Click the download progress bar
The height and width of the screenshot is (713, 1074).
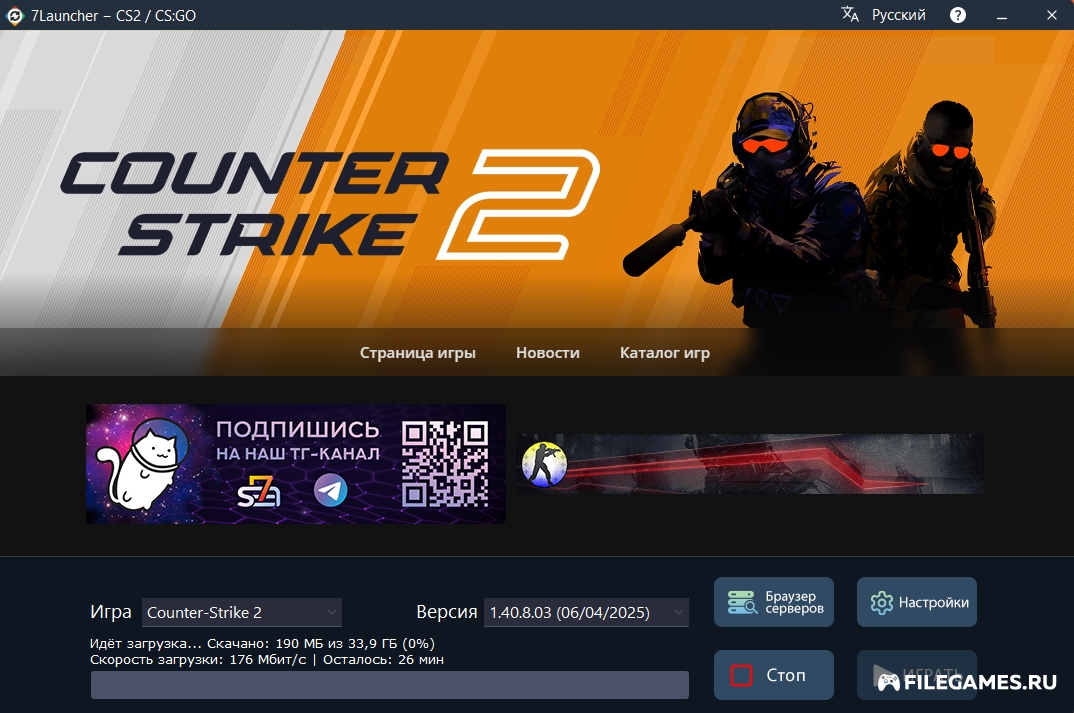point(390,685)
